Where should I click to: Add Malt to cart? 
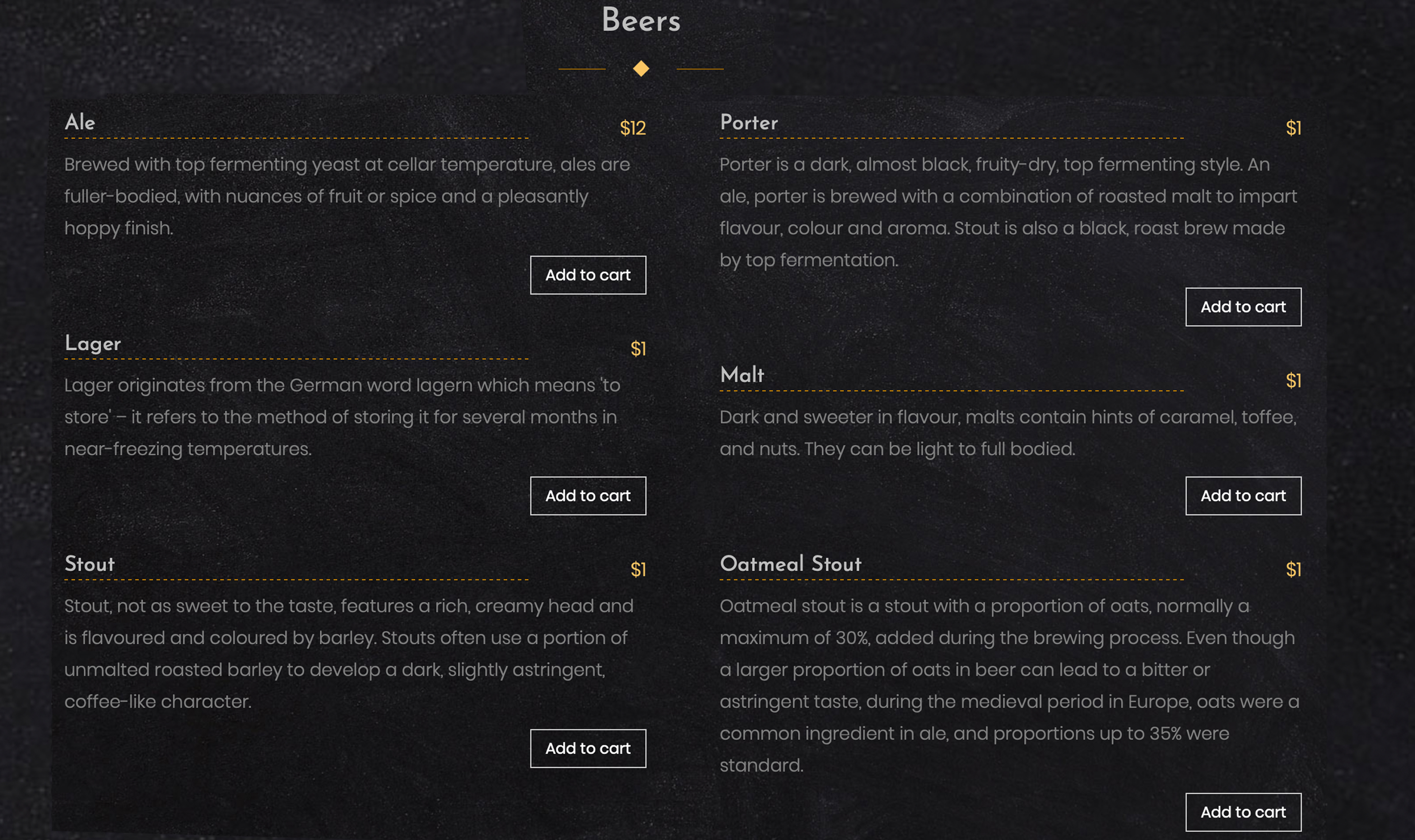pyautogui.click(x=1243, y=495)
